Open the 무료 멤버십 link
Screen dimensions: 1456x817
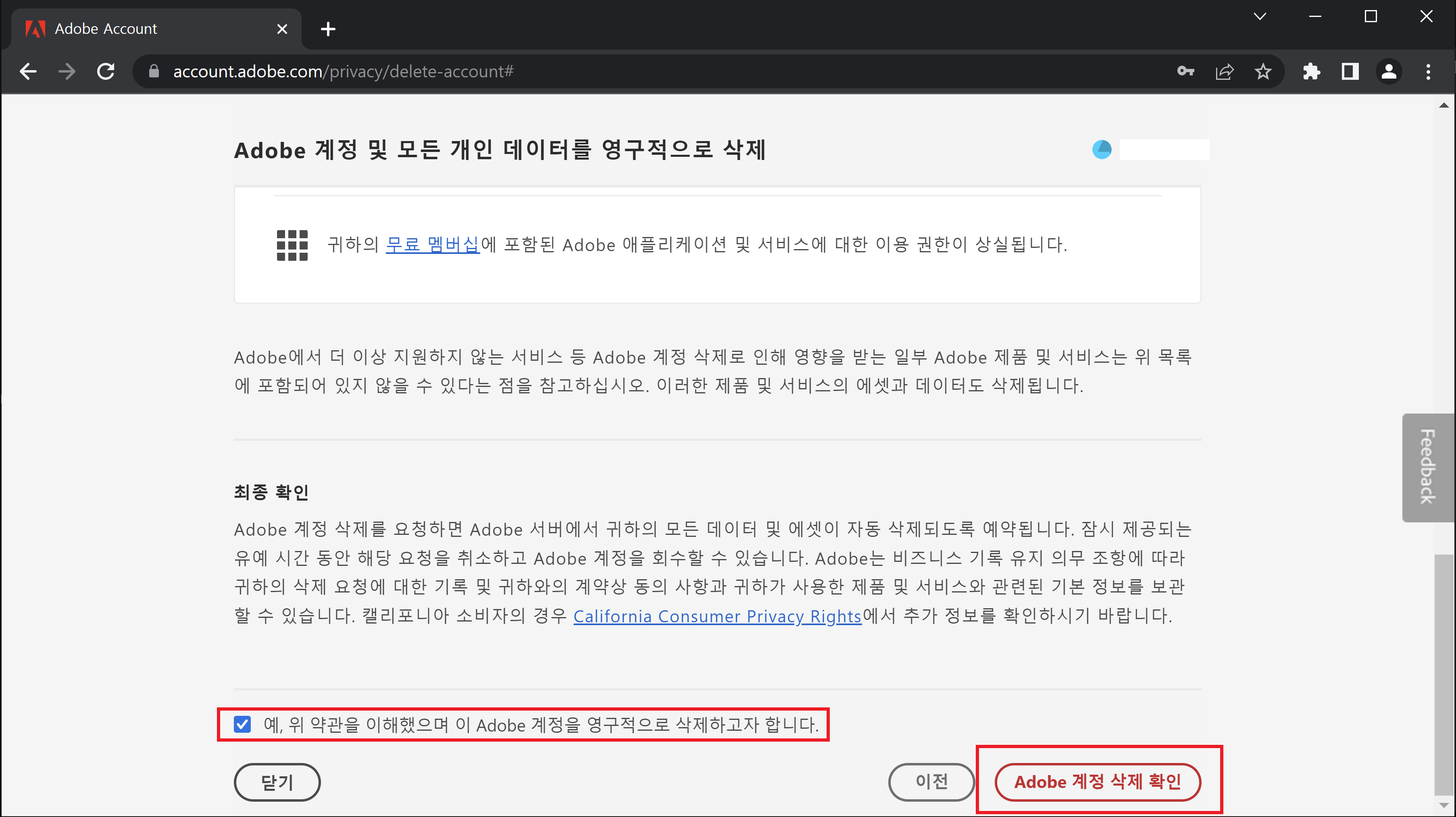(432, 245)
